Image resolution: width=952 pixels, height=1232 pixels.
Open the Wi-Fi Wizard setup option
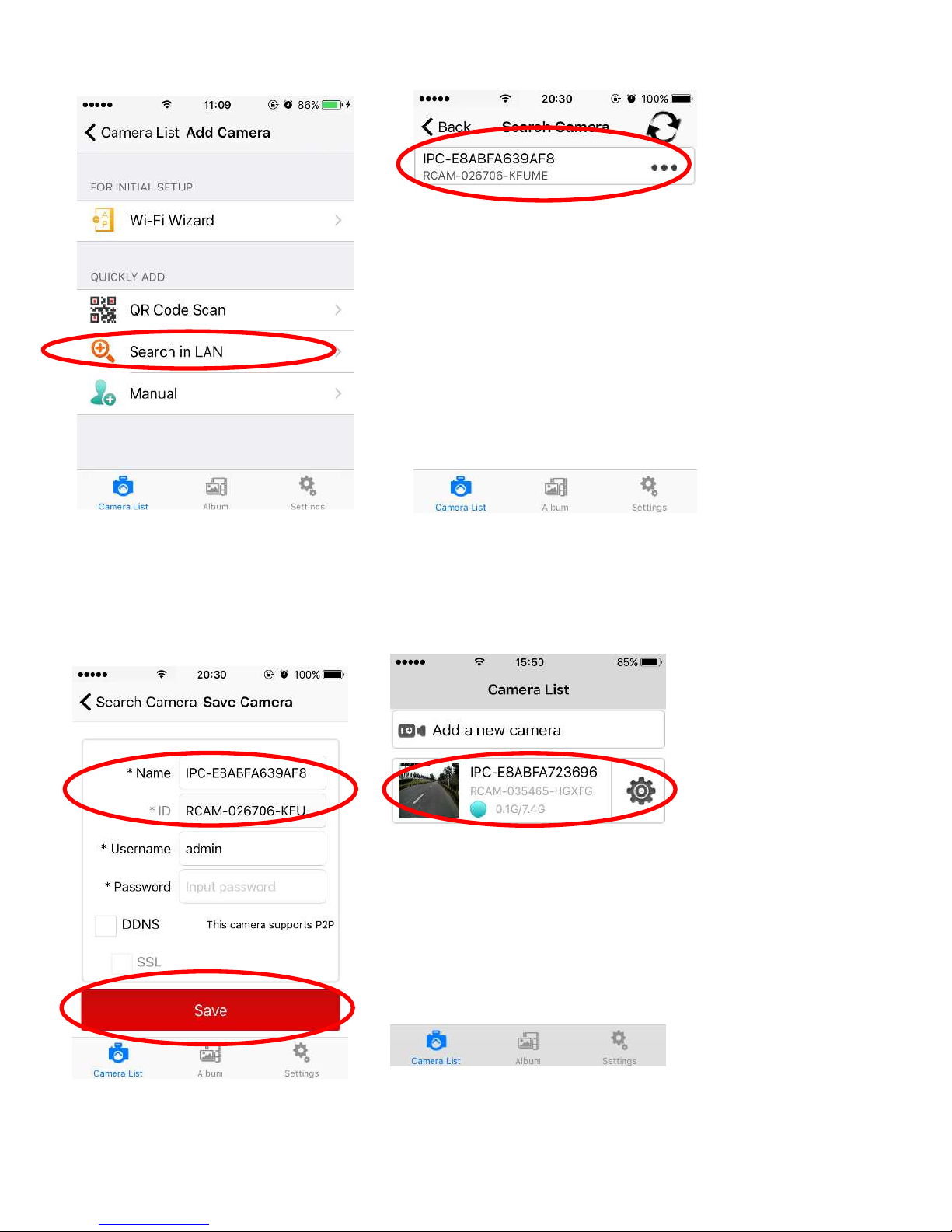pyautogui.click(x=215, y=221)
